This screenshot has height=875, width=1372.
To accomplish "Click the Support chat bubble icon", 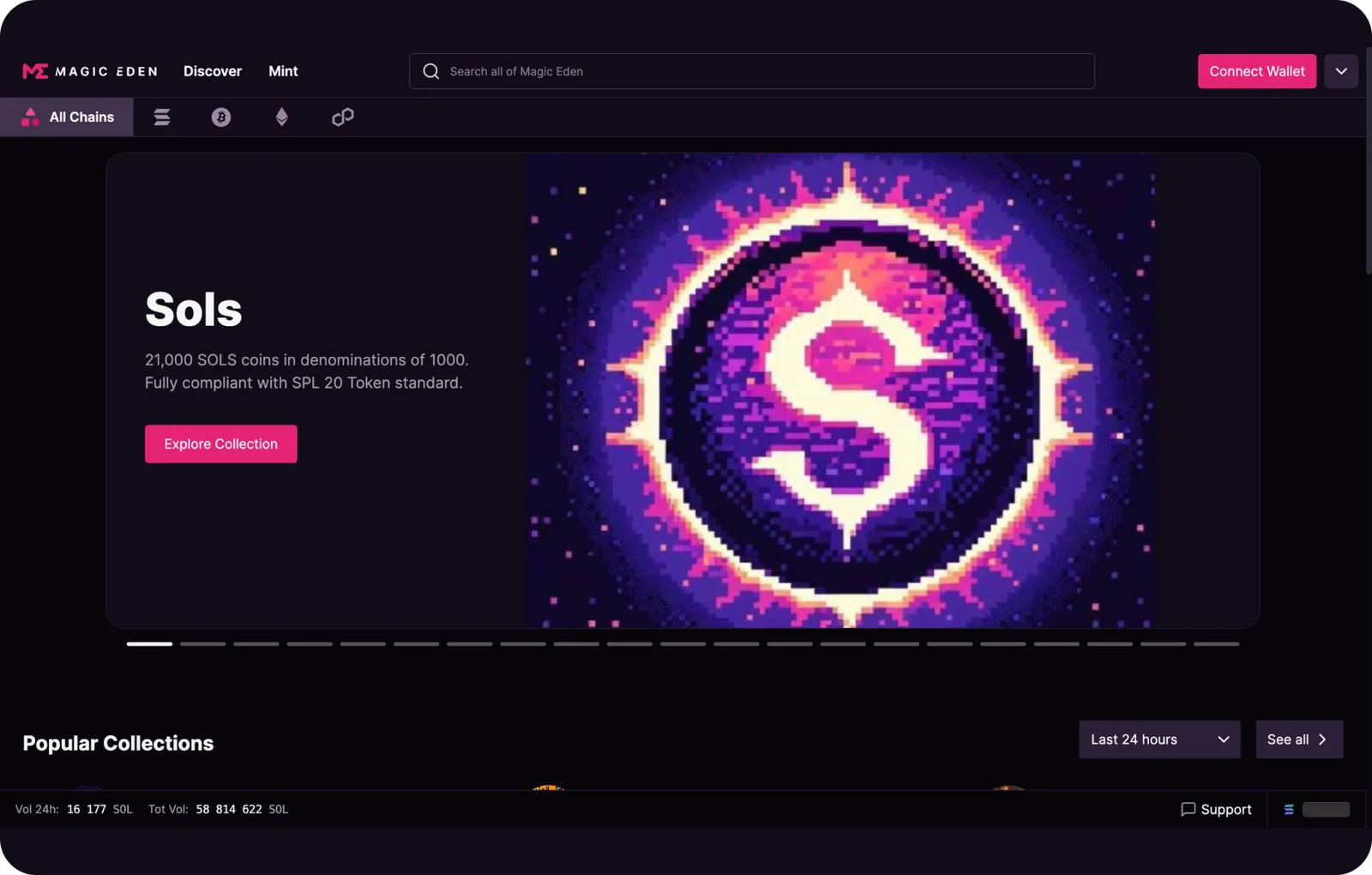I will 1188,809.
